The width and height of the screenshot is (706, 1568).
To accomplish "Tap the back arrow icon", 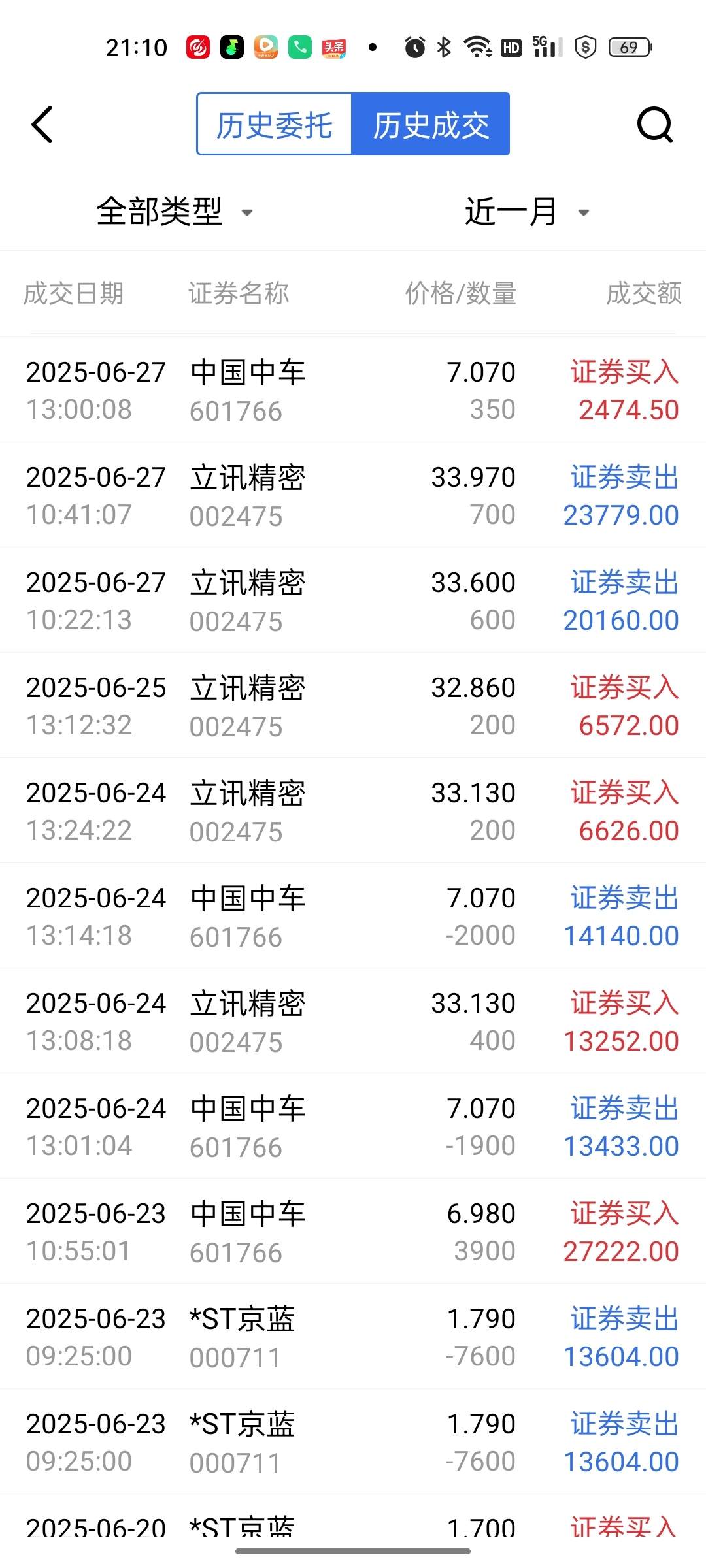I will (x=42, y=124).
